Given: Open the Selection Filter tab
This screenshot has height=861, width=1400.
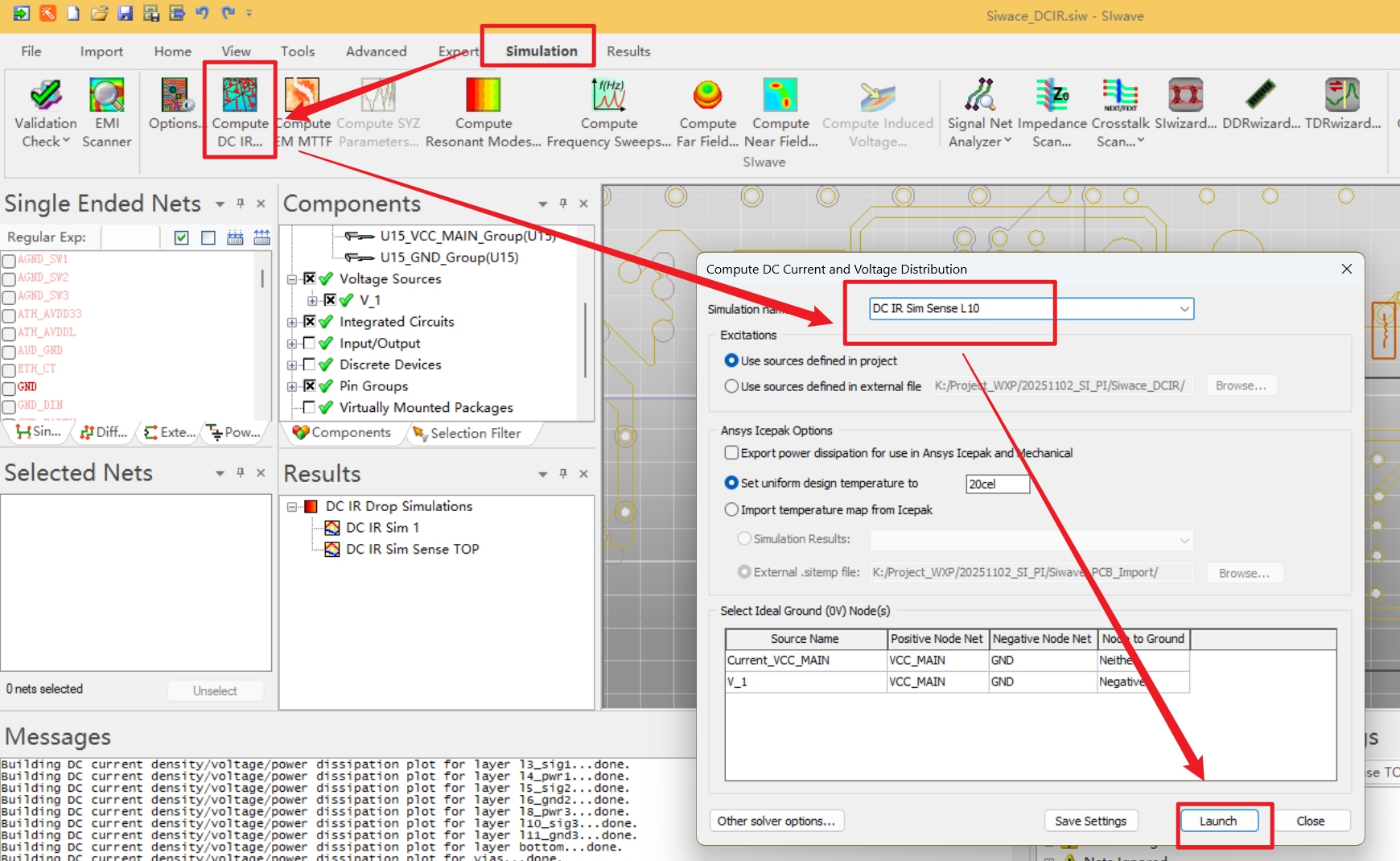Looking at the screenshot, I should coord(467,433).
